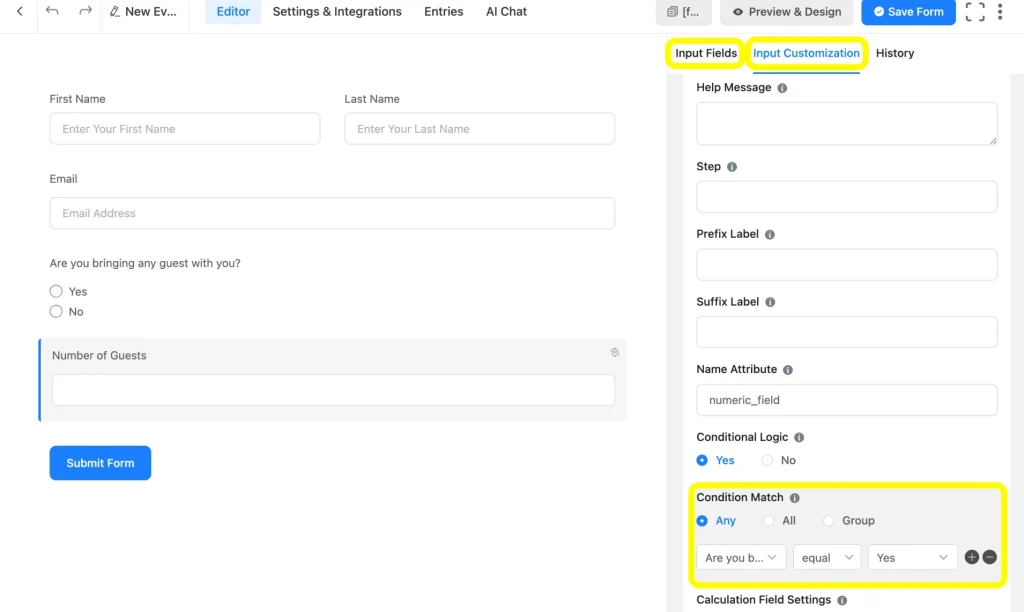Click the Step input field
1024x612 pixels.
coord(846,197)
